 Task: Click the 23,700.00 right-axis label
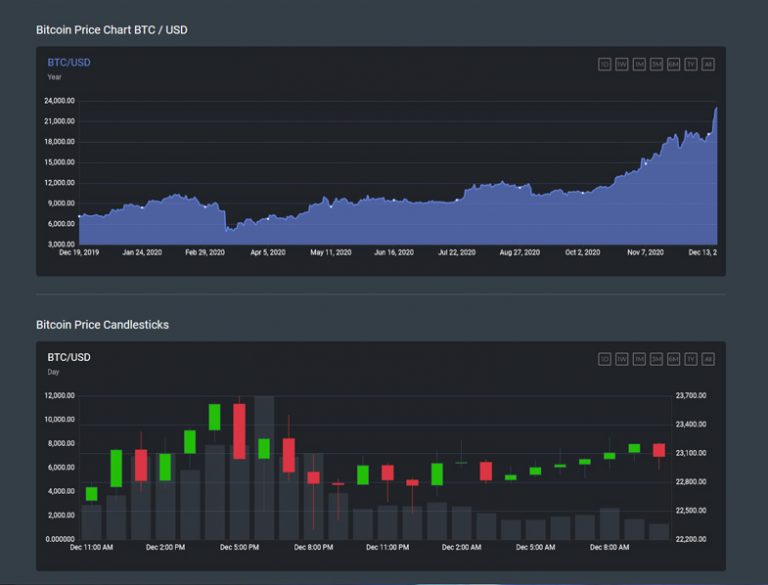click(691, 395)
